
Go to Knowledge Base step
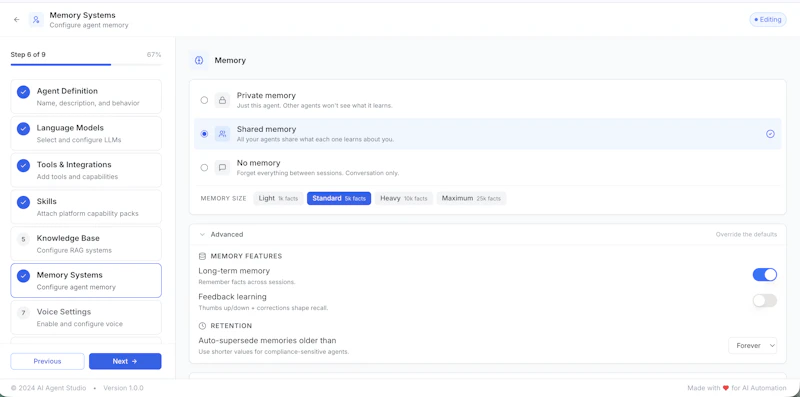point(86,243)
